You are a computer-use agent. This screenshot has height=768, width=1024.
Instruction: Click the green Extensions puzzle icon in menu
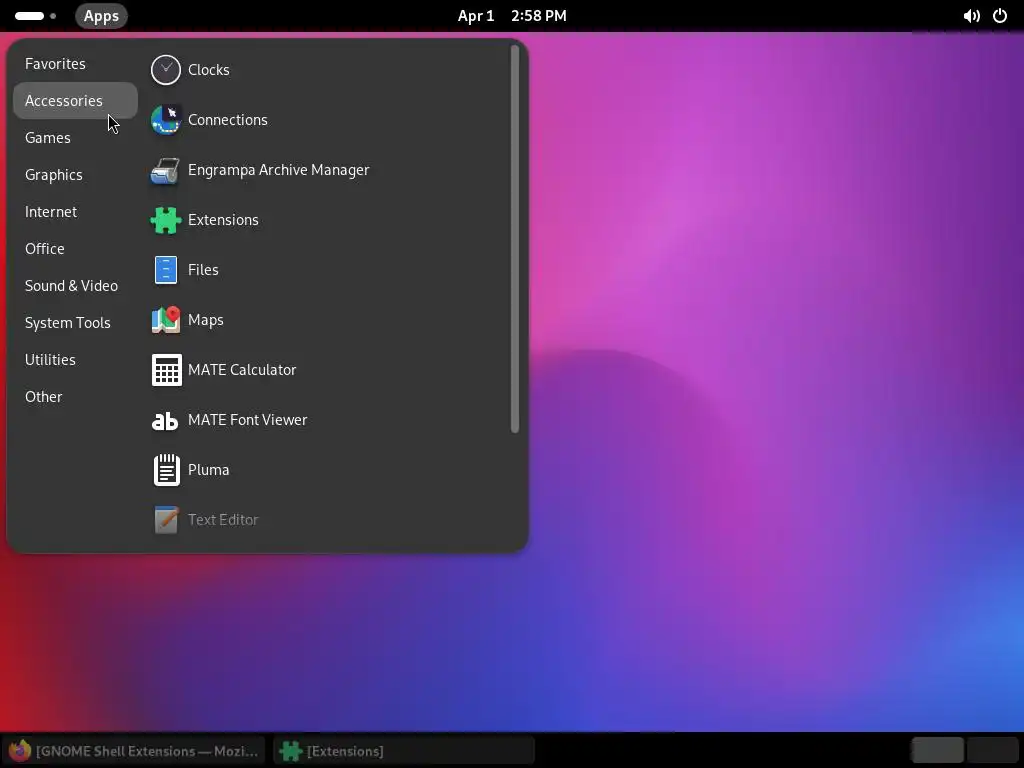coord(166,220)
